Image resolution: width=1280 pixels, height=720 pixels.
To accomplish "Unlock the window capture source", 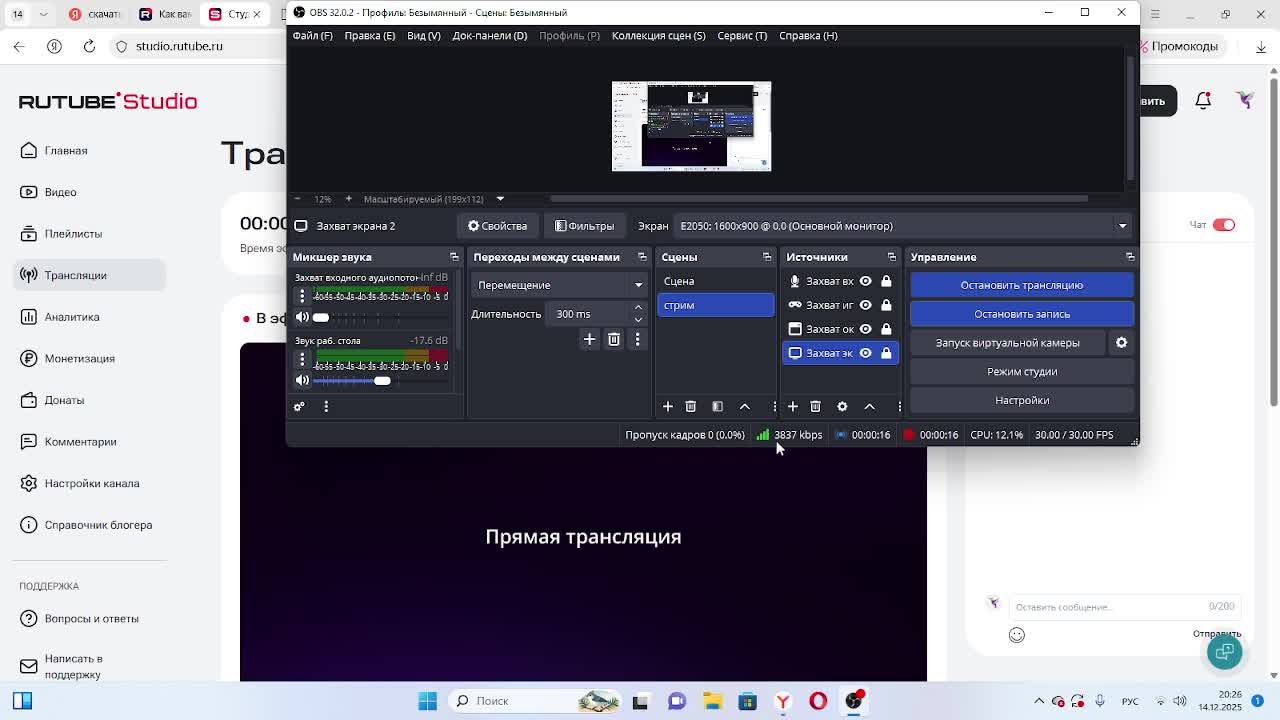I will click(x=886, y=329).
